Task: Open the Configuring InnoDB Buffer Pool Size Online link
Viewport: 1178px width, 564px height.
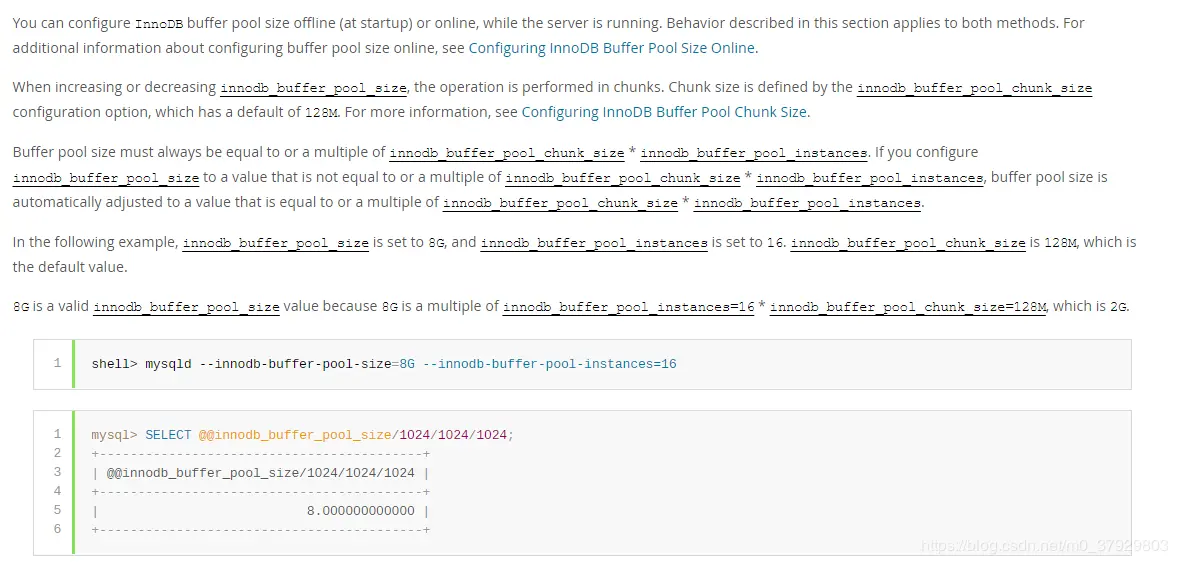Action: (612, 47)
